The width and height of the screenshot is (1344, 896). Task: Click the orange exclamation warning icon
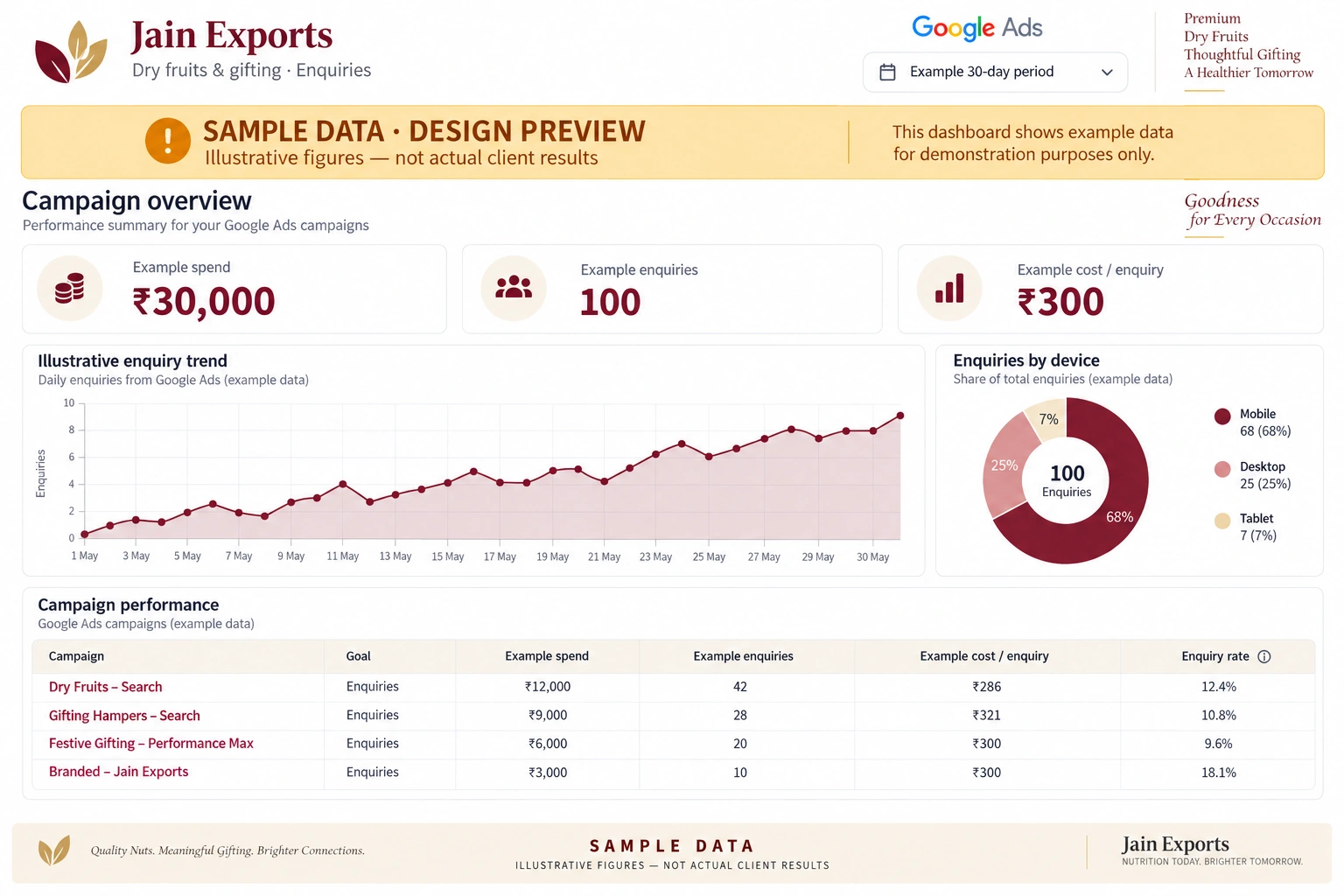pos(168,141)
